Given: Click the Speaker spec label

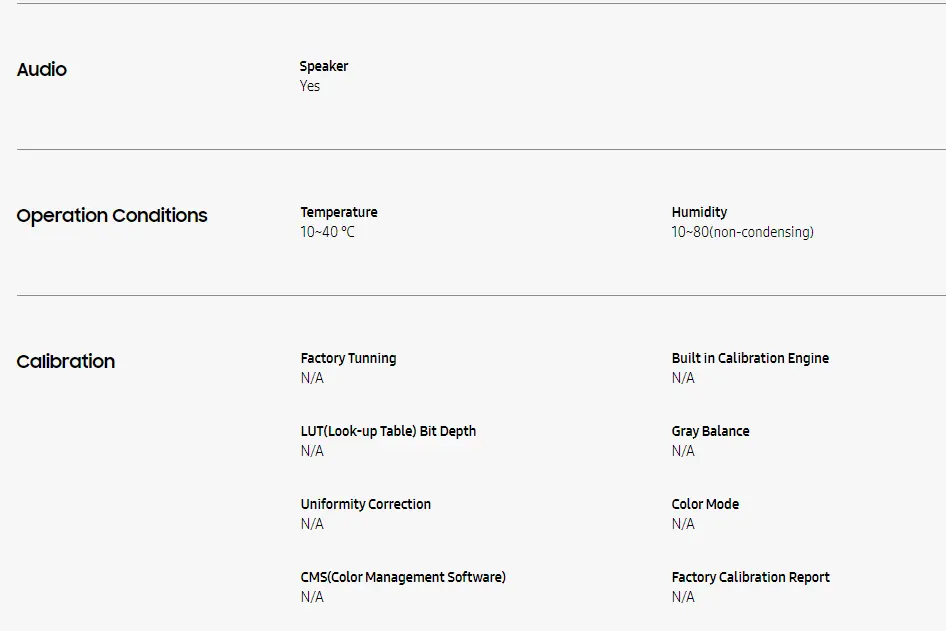Looking at the screenshot, I should tap(324, 66).
